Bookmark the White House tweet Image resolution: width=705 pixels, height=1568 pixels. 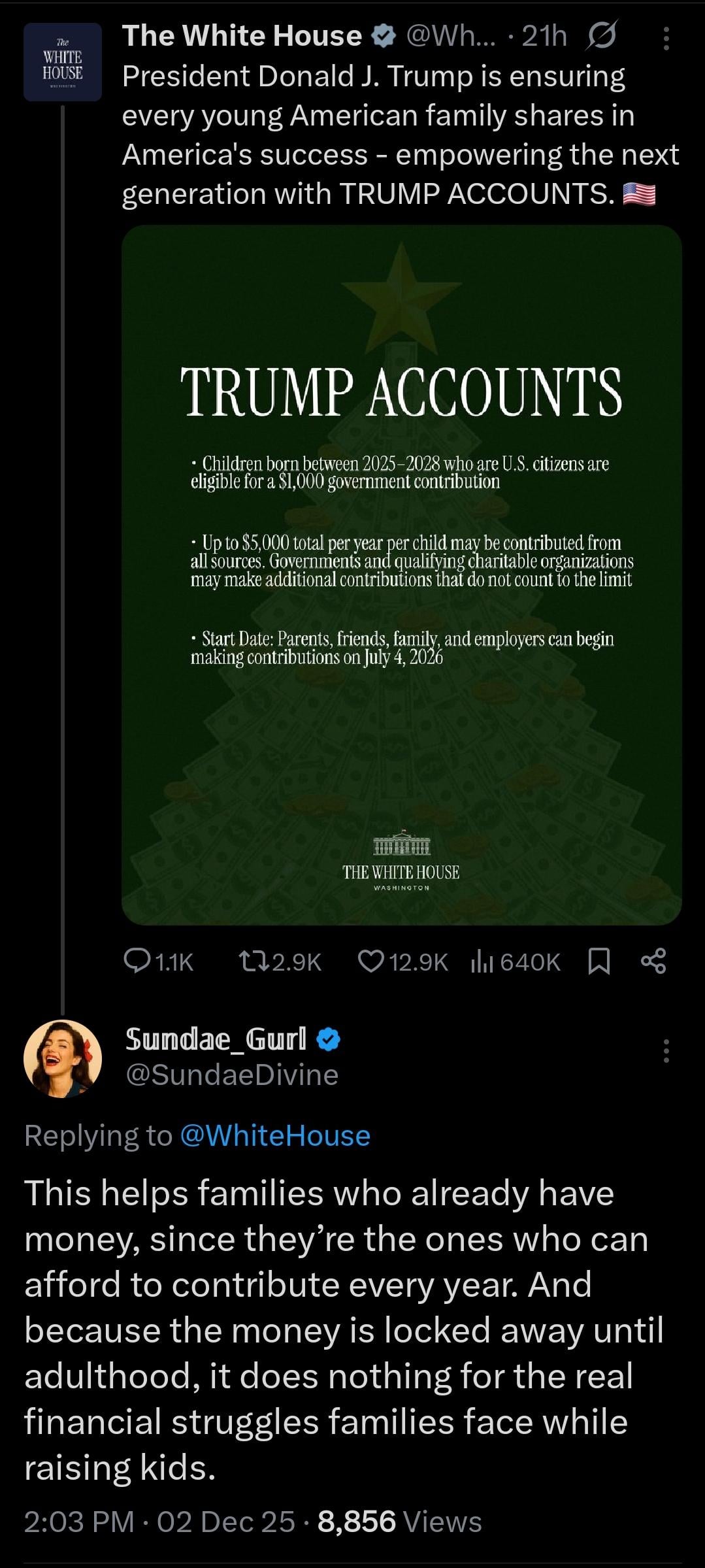[x=599, y=961]
